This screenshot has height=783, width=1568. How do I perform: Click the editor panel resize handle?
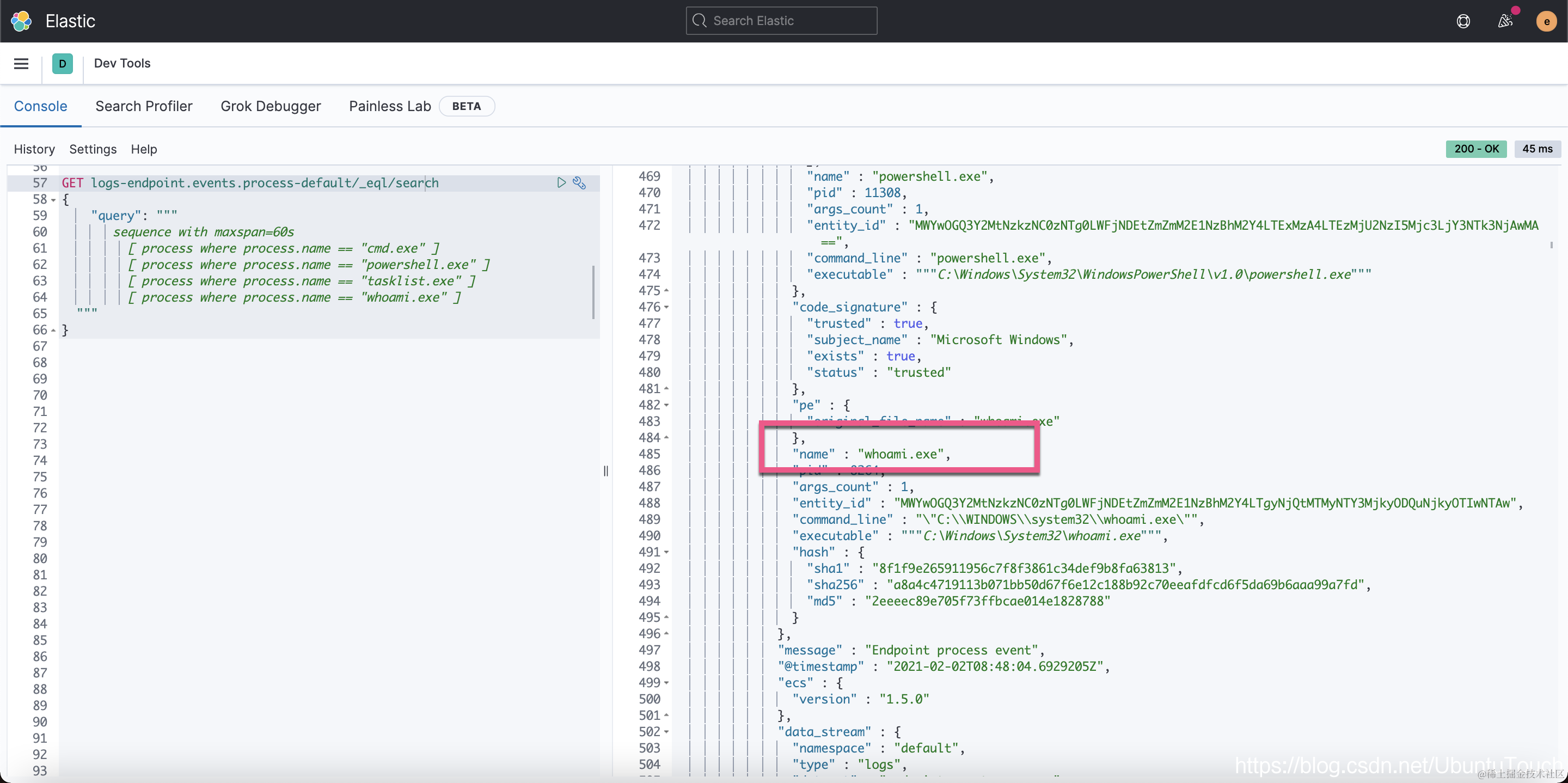pyautogui.click(x=605, y=470)
